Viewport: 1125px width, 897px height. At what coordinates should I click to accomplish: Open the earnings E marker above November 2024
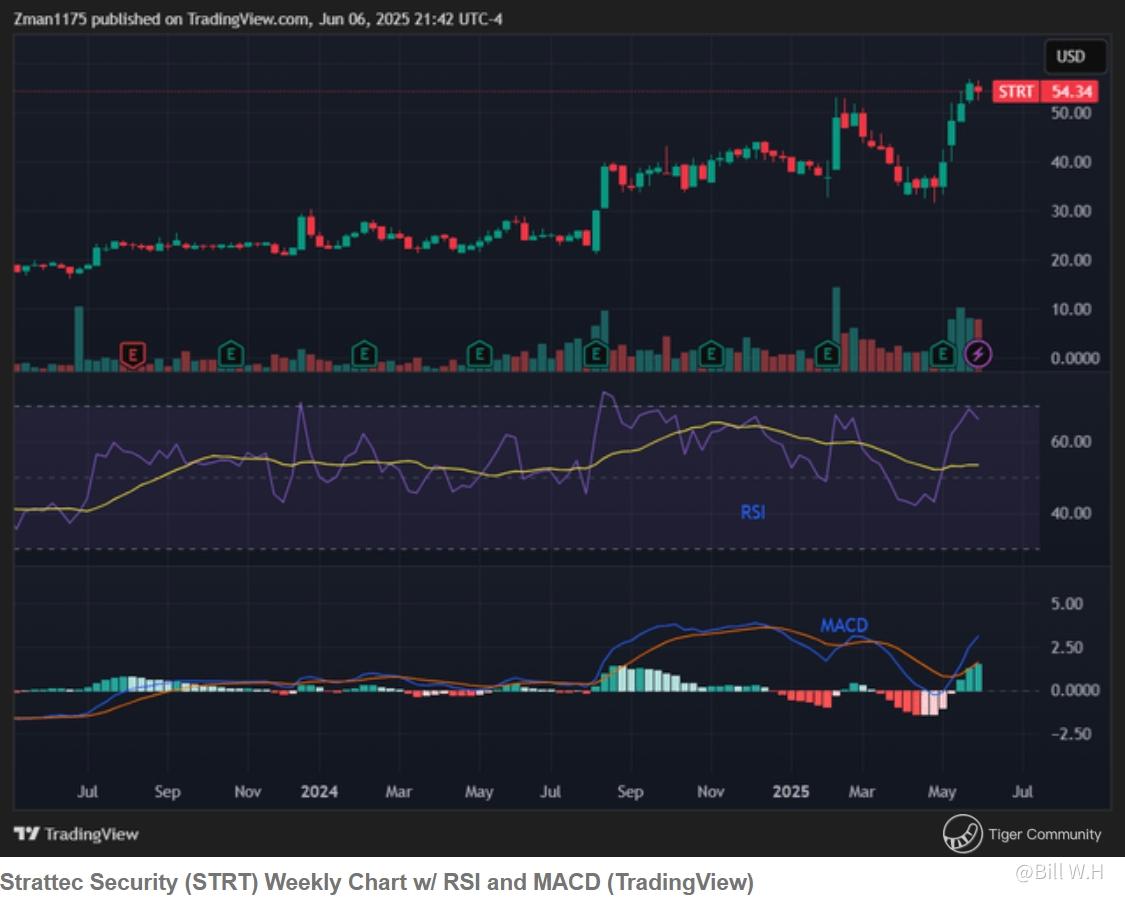[x=711, y=354]
